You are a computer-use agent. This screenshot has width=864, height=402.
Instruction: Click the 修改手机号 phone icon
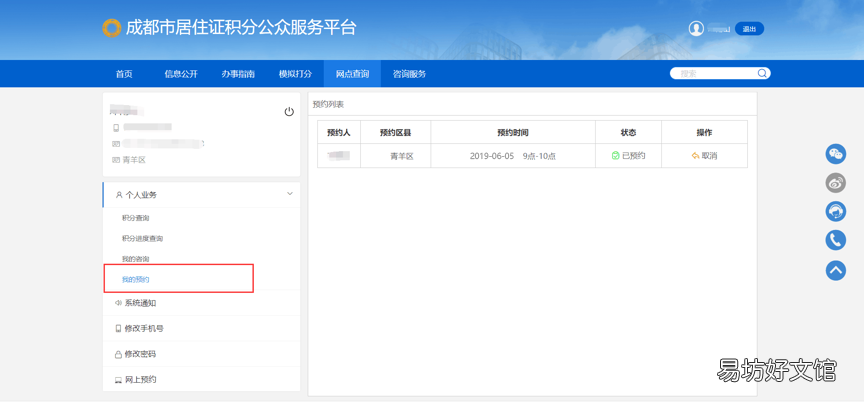click(118, 328)
